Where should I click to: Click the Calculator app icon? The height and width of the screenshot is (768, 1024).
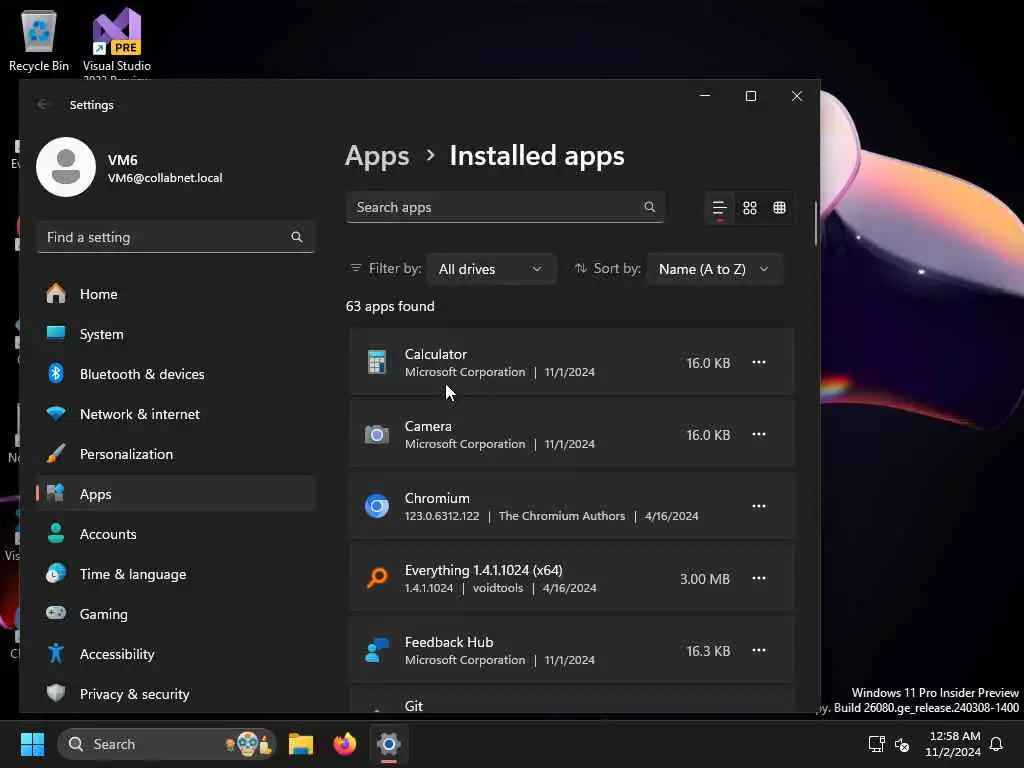tap(377, 362)
